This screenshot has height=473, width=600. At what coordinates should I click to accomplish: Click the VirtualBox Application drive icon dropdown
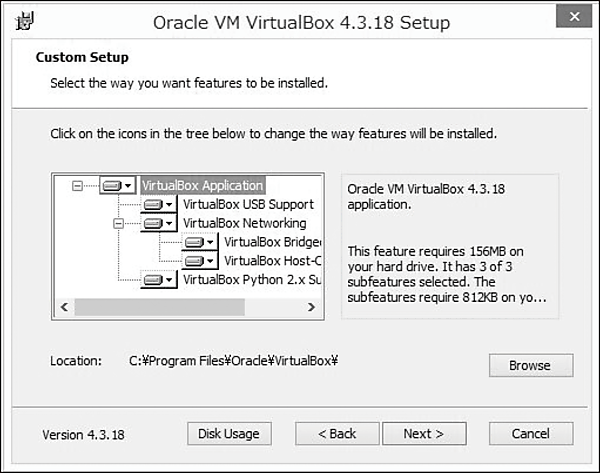click(x=117, y=185)
